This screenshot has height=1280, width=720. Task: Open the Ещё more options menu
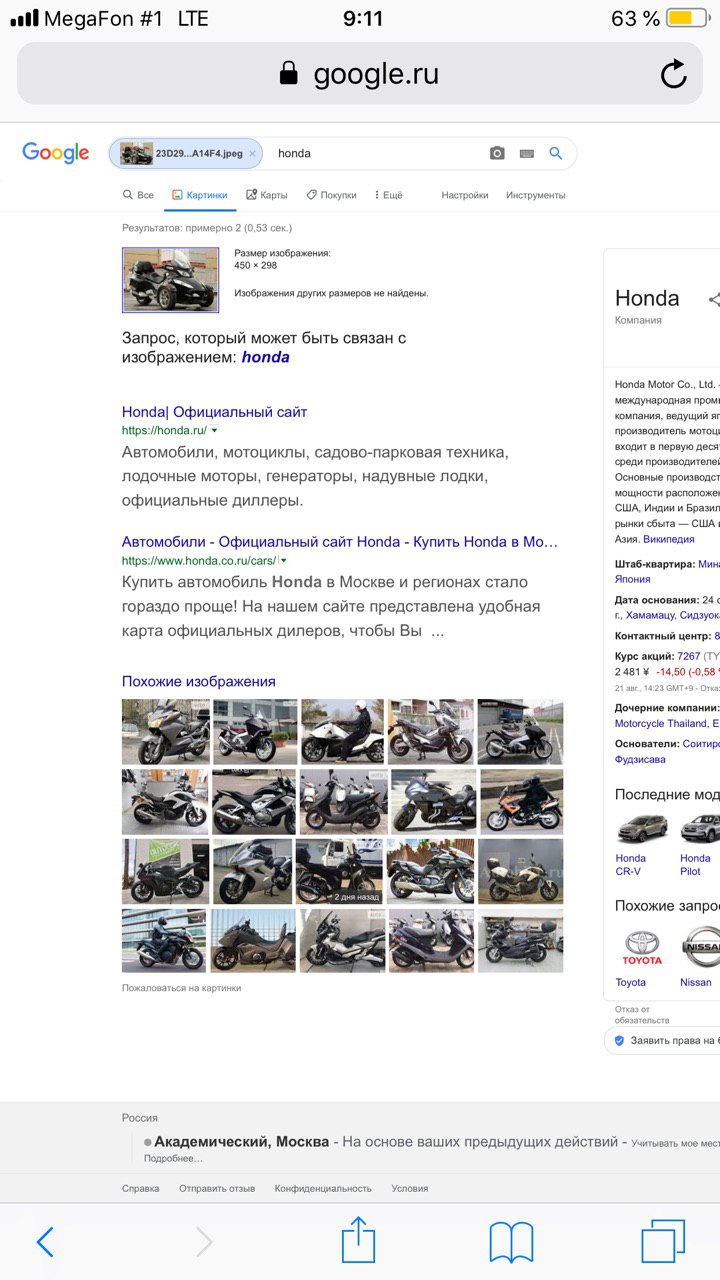coord(388,195)
